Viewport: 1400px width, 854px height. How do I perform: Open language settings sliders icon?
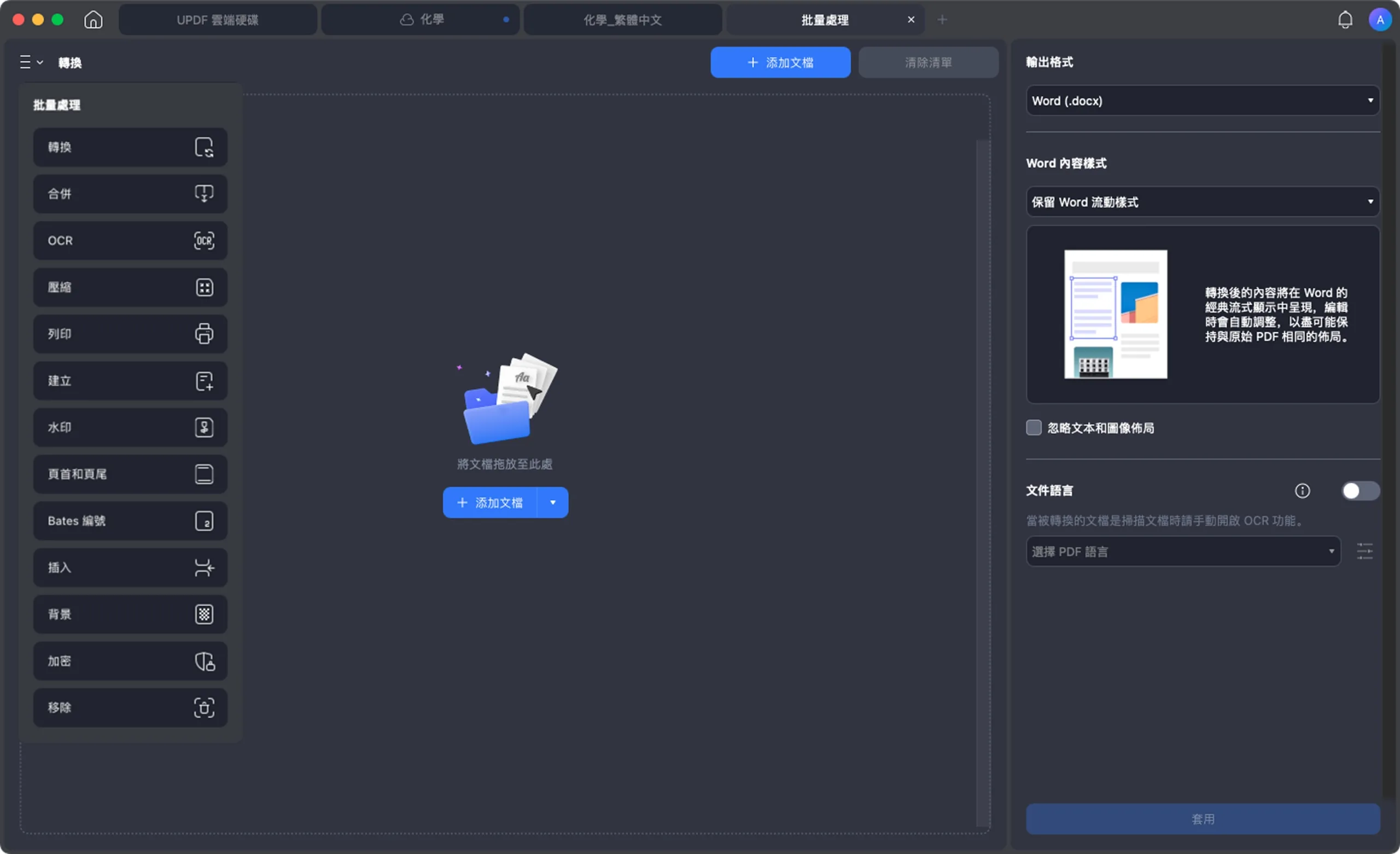1364,551
